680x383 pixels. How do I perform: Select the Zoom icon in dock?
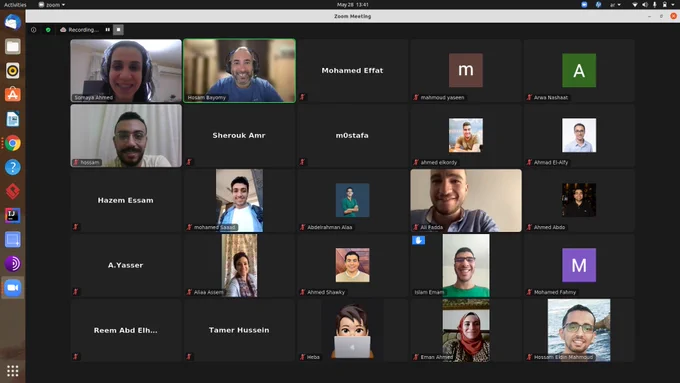[13, 288]
